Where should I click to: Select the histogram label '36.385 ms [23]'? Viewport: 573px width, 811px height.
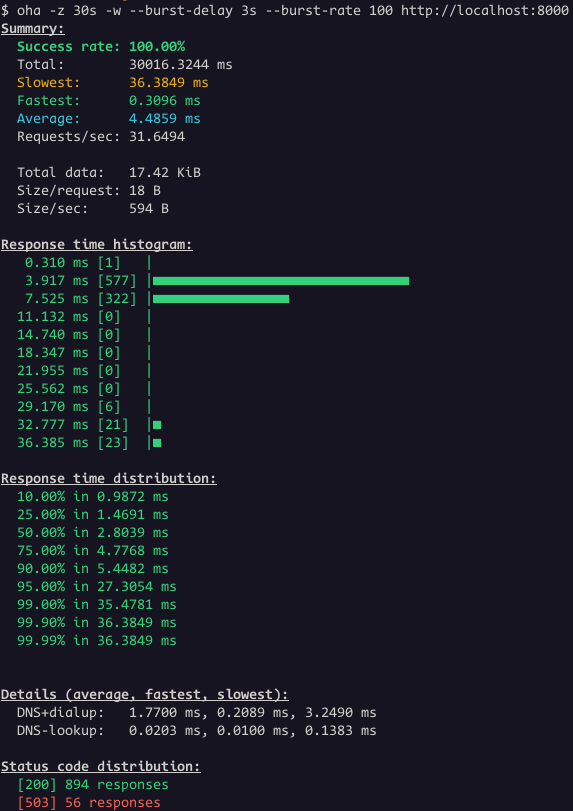pos(73,443)
